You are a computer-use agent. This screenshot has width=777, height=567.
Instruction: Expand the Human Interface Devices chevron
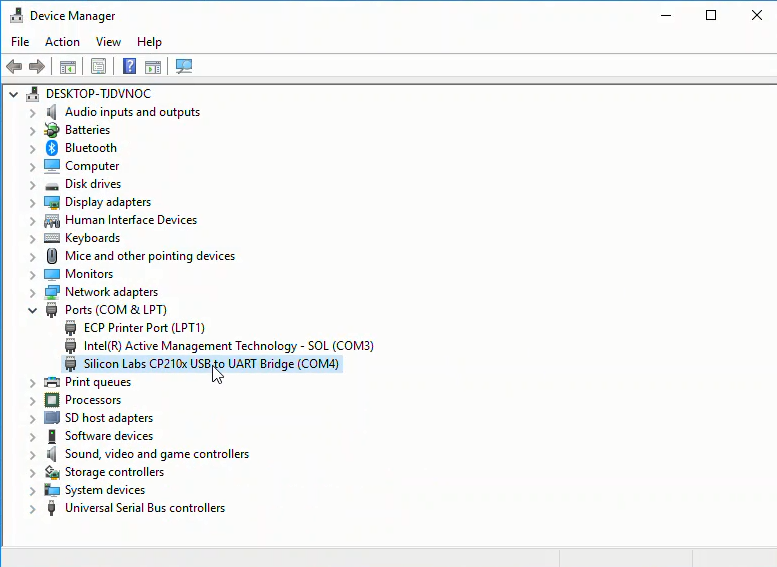tap(33, 221)
